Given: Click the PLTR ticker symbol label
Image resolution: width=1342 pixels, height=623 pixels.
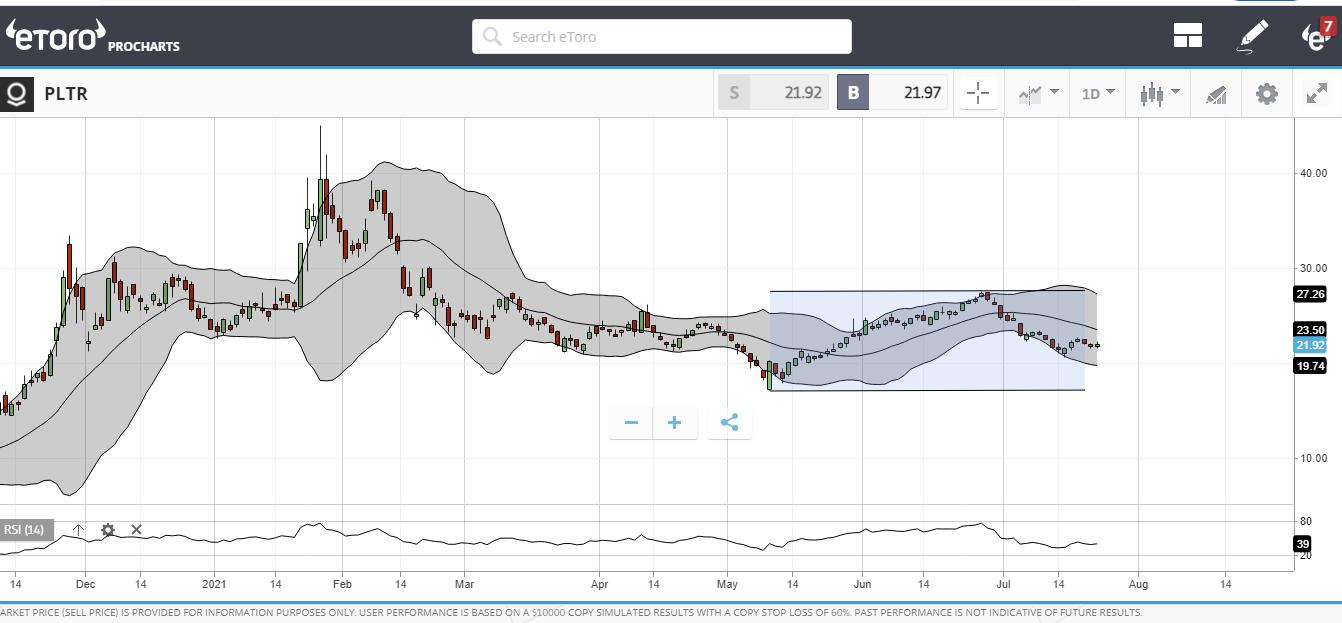Looking at the screenshot, I should coord(66,94).
